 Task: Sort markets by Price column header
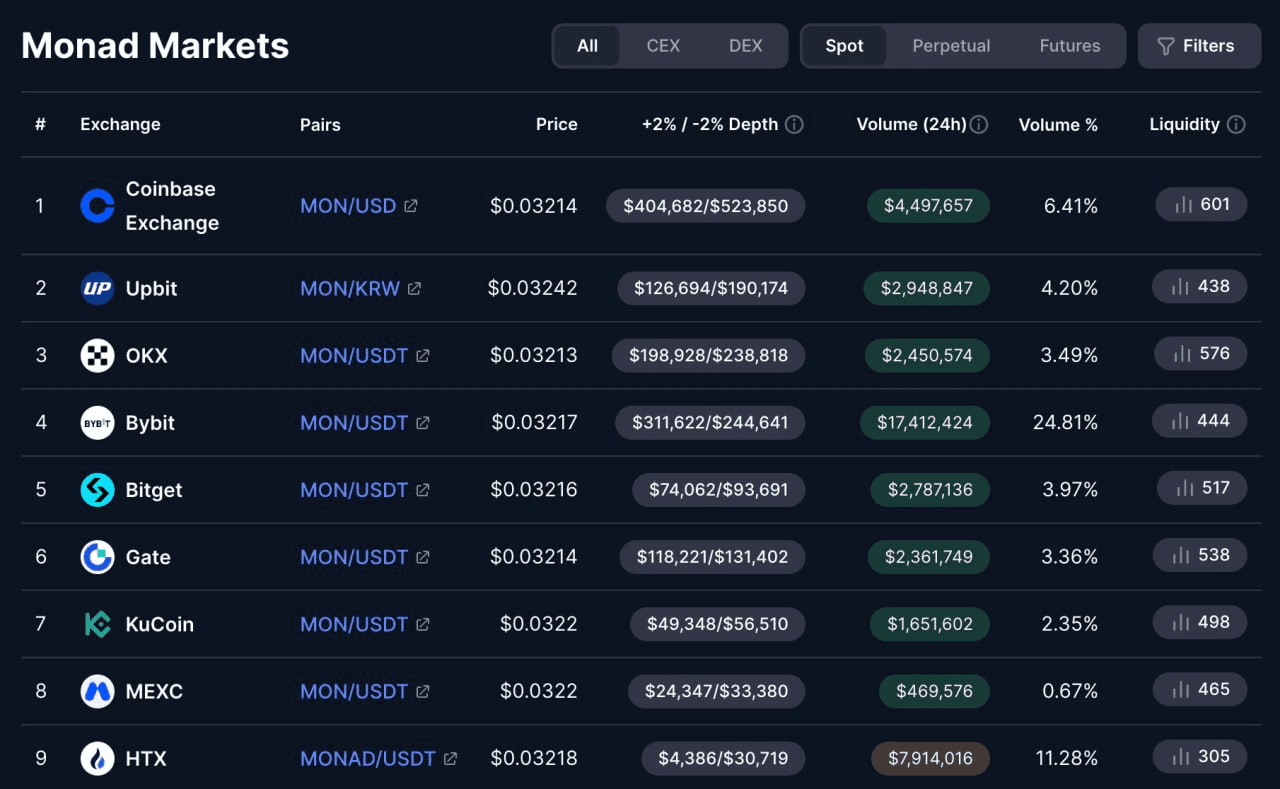[556, 125]
